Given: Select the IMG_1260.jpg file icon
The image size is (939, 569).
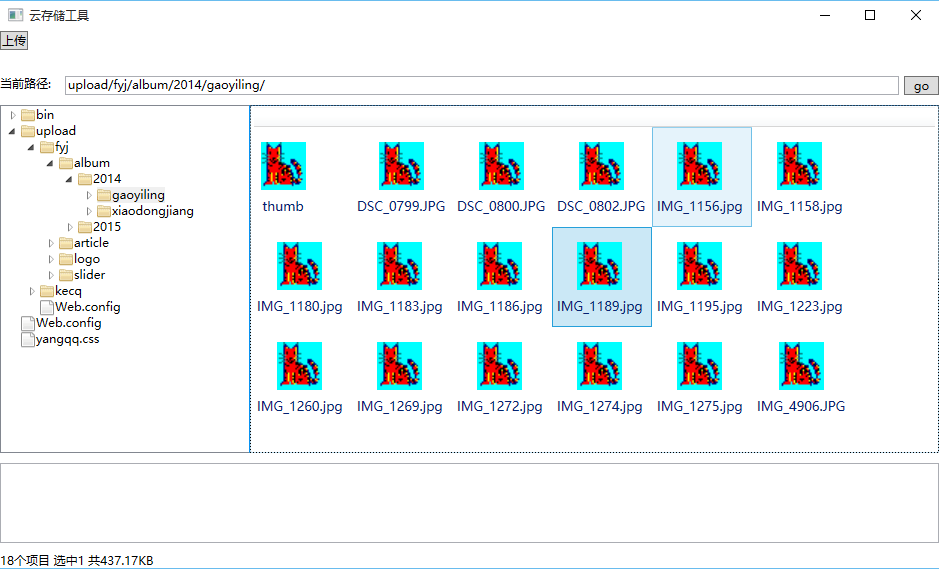Looking at the screenshot, I should click(299, 366).
